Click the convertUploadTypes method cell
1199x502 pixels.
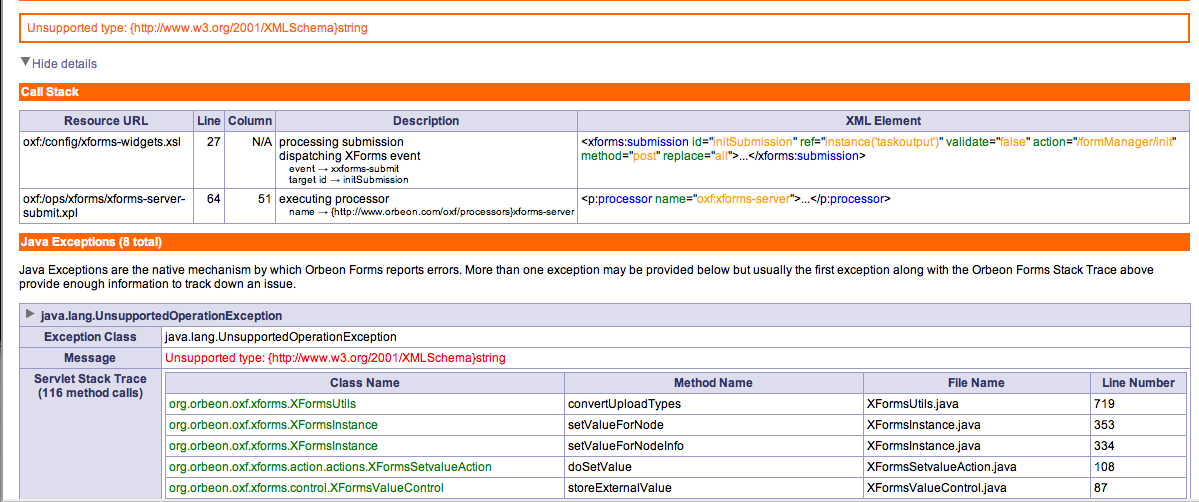click(x=624, y=404)
